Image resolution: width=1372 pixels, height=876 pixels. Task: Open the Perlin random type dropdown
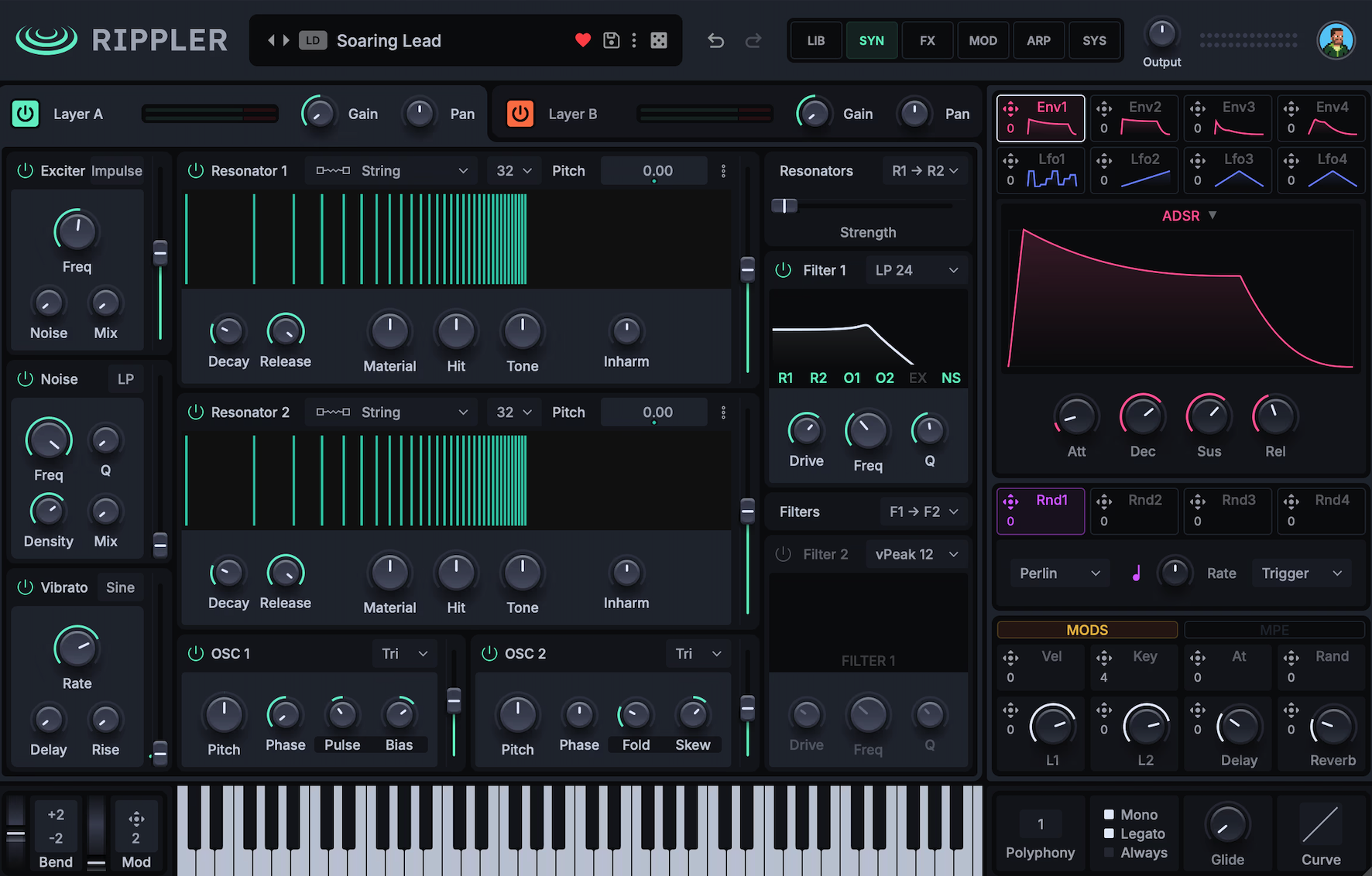1059,573
